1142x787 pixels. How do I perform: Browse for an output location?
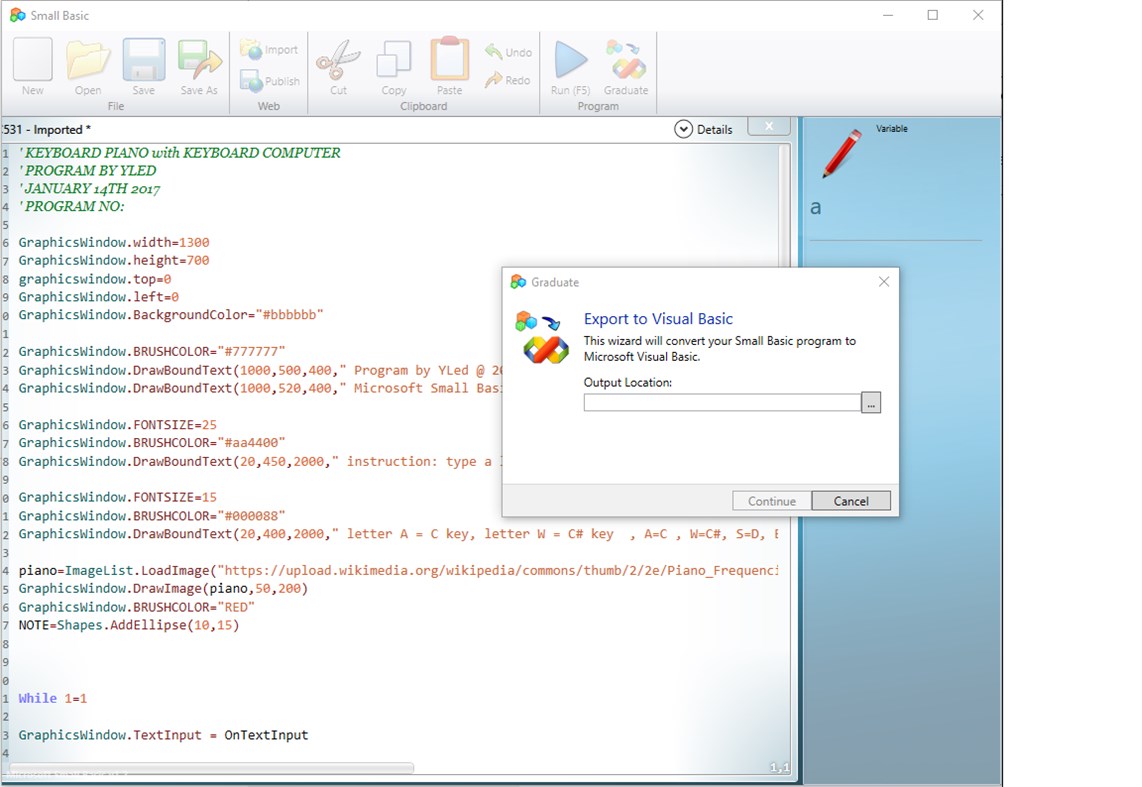pyautogui.click(x=871, y=402)
